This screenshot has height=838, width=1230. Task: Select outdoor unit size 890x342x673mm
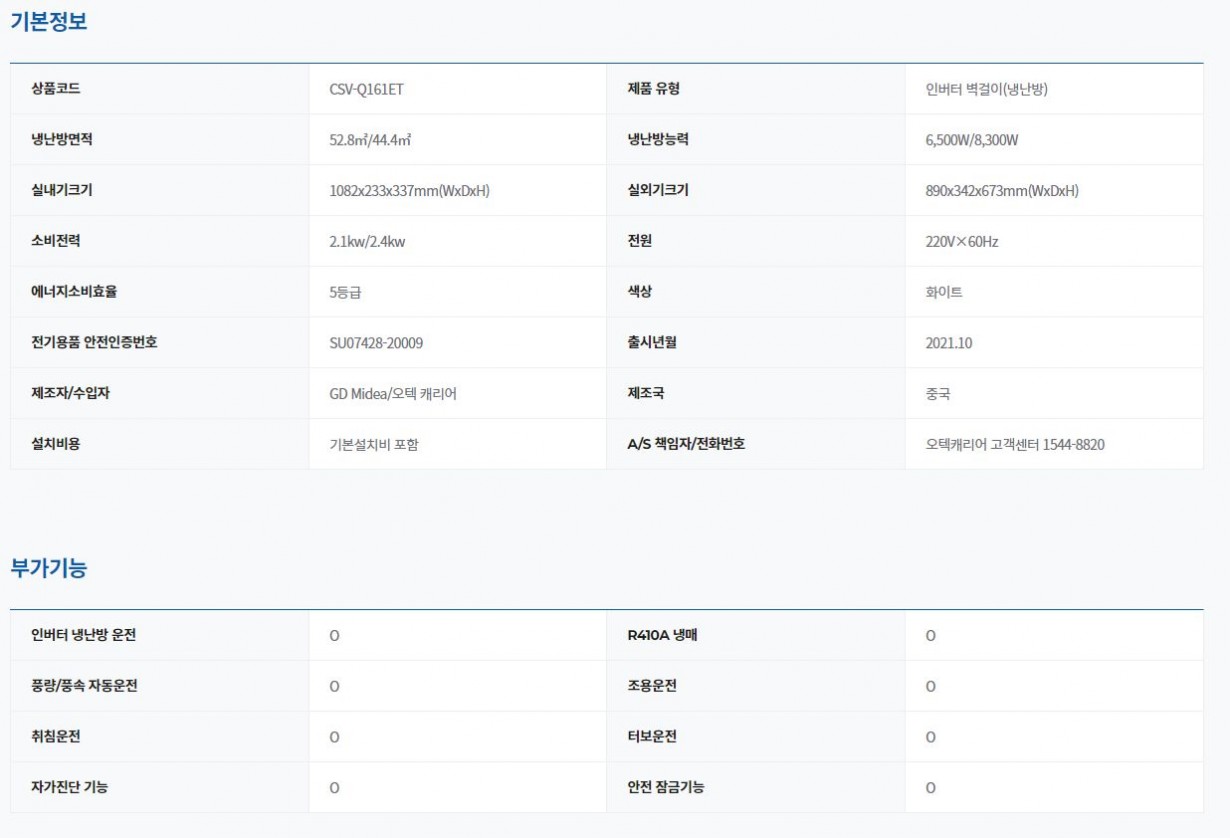pyautogui.click(x=1002, y=191)
